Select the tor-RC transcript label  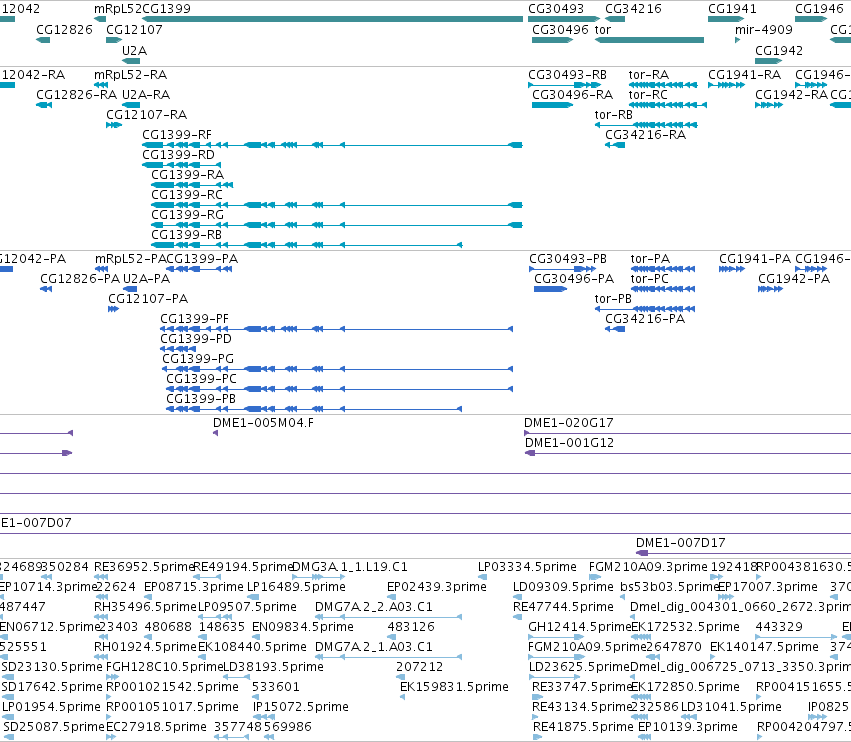coord(648,95)
